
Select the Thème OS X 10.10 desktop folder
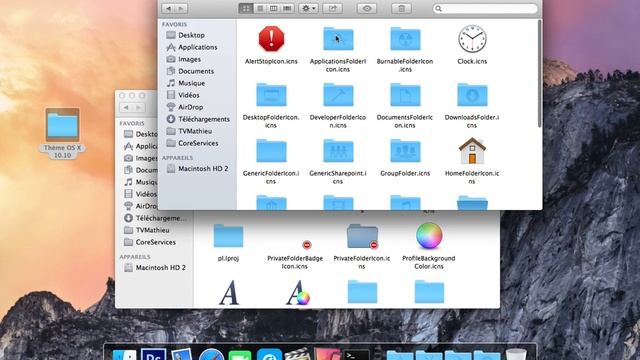[62, 125]
